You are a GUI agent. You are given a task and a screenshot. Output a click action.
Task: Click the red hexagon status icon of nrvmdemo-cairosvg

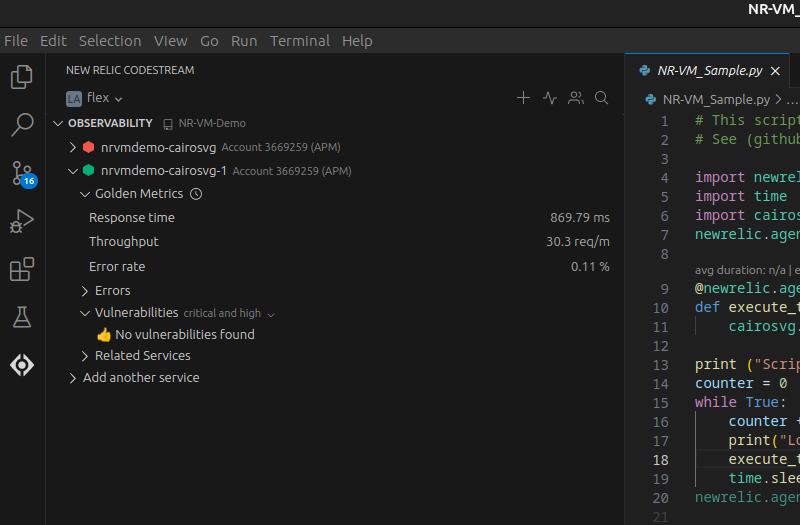[89, 147]
